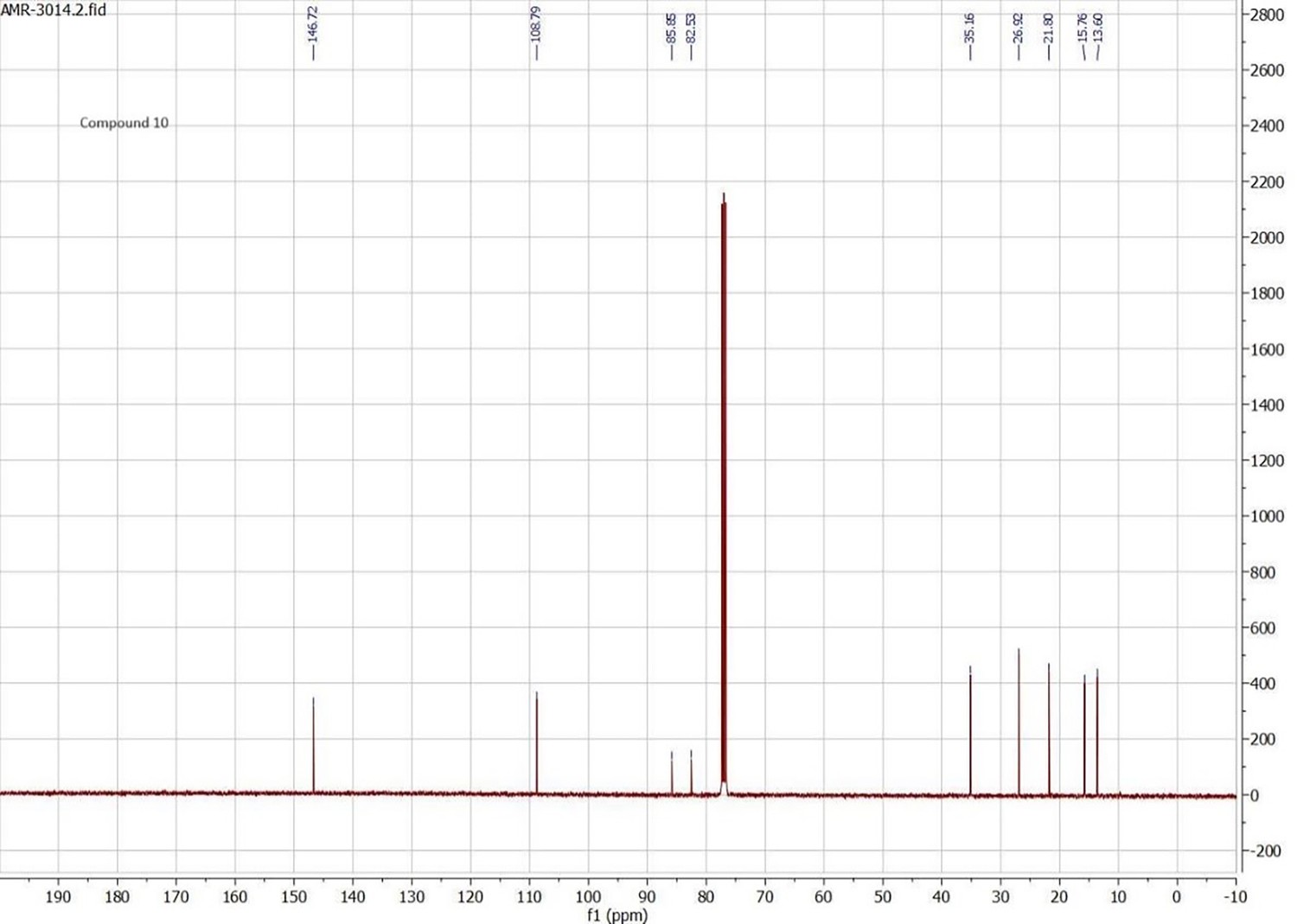Click the 1000 intensity axis value
This screenshot has height=924, width=1297.
(1267, 517)
